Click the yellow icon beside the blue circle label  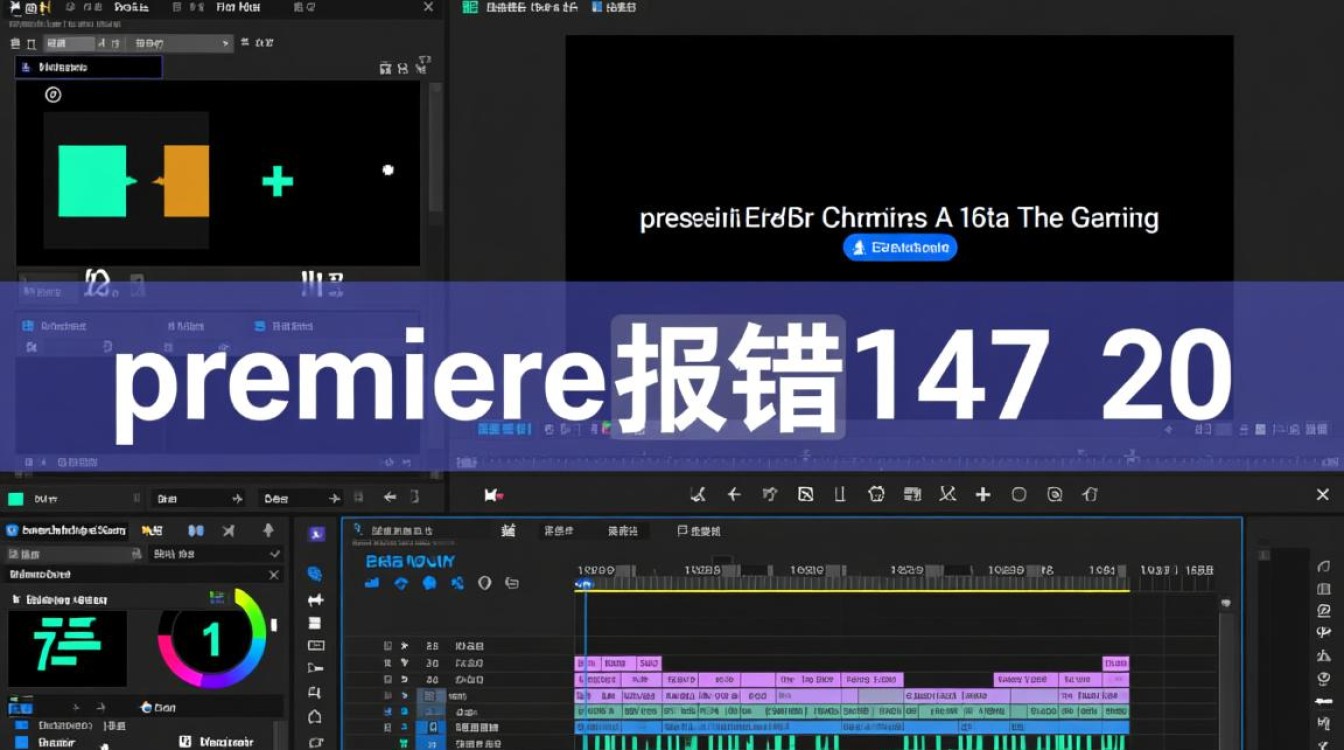(151, 530)
